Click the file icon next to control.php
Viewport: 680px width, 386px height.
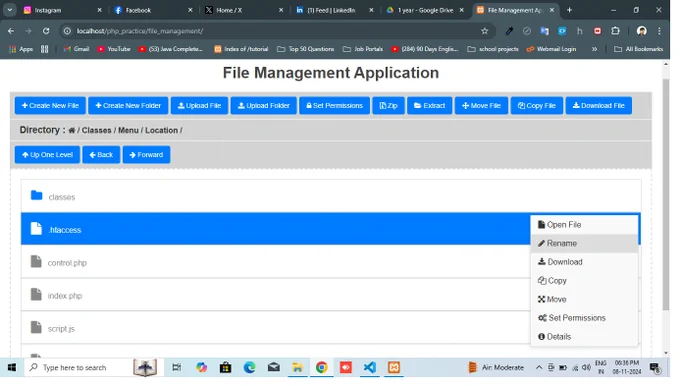[x=36, y=262]
